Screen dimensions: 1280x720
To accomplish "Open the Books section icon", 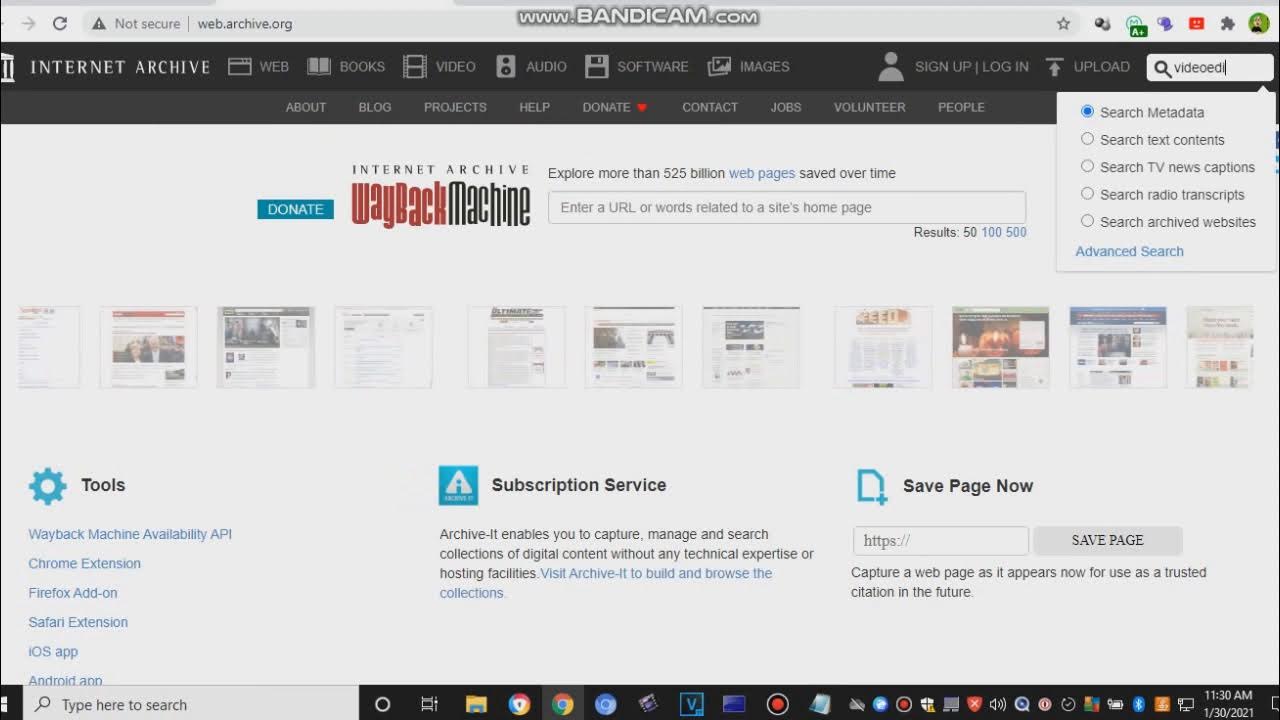I will coord(319,67).
